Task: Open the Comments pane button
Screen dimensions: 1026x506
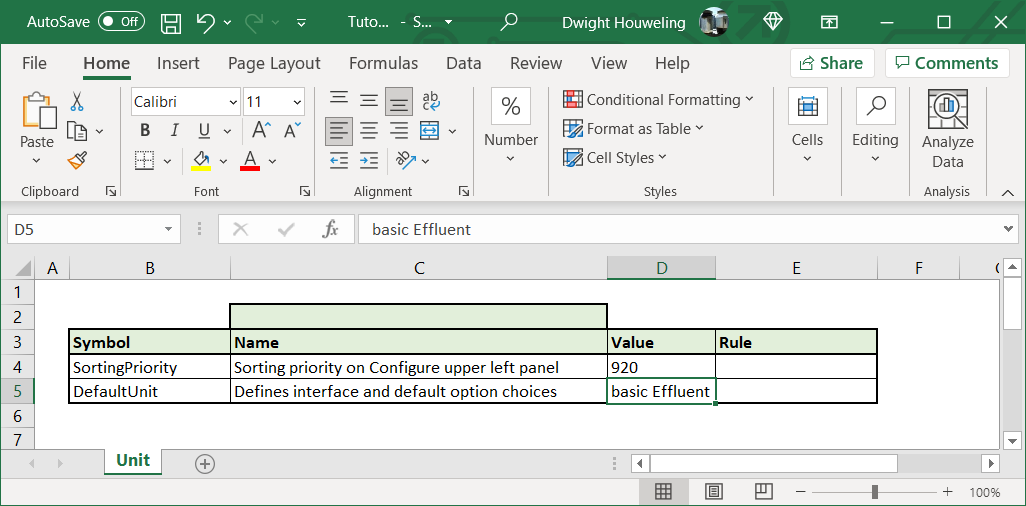Action: point(946,63)
